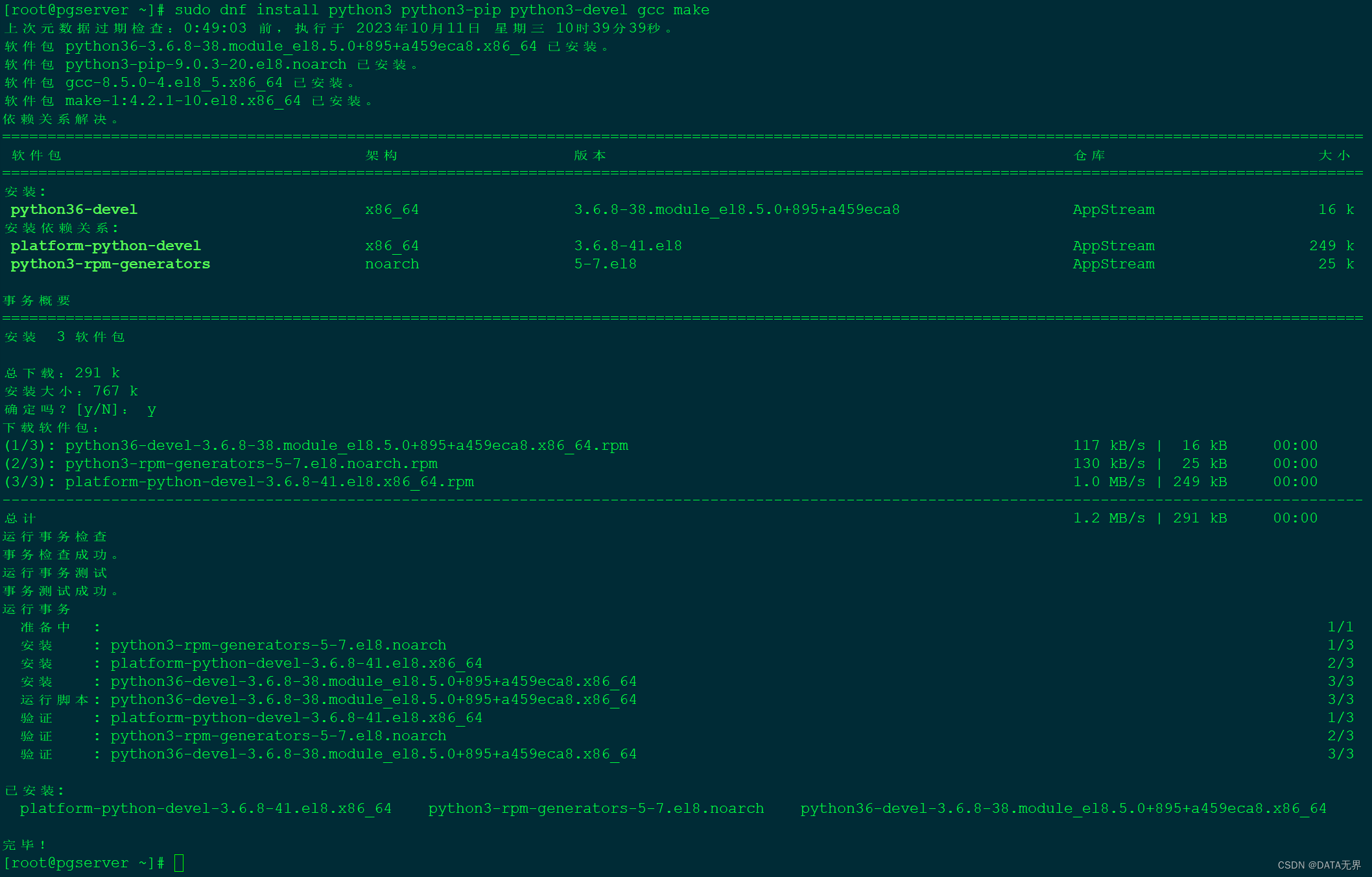This screenshot has height=877, width=1372.
Task: Click the 已安装: summary heading
Action: 34,791
